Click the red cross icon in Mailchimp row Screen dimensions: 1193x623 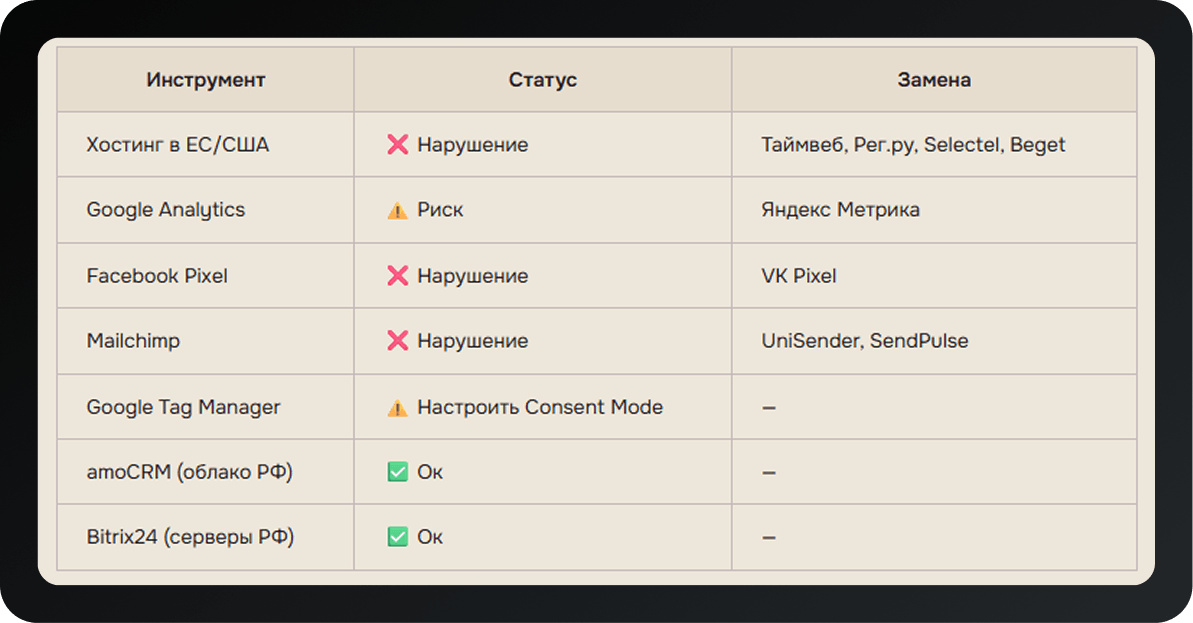[397, 341]
